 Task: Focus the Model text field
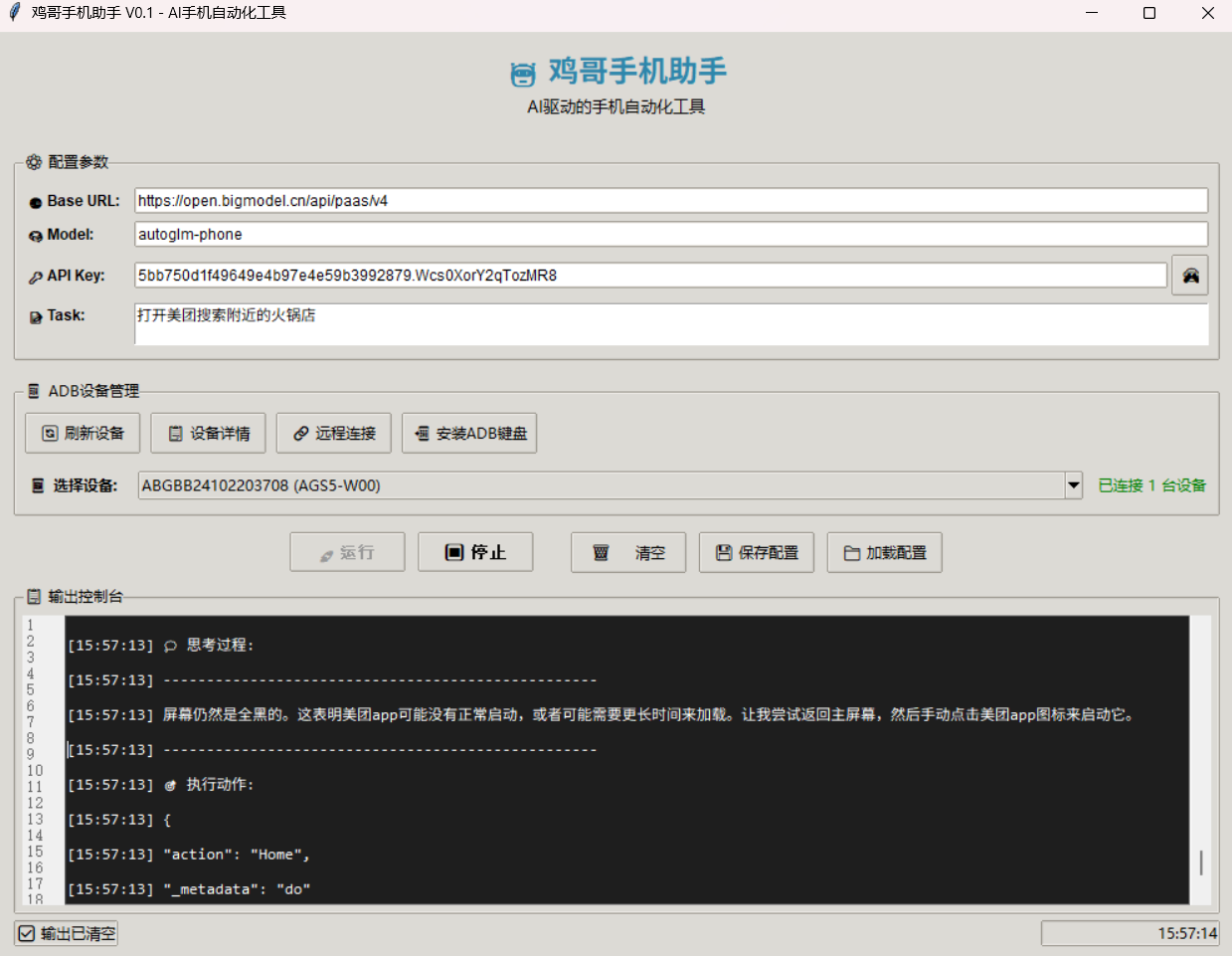pyautogui.click(x=670, y=235)
